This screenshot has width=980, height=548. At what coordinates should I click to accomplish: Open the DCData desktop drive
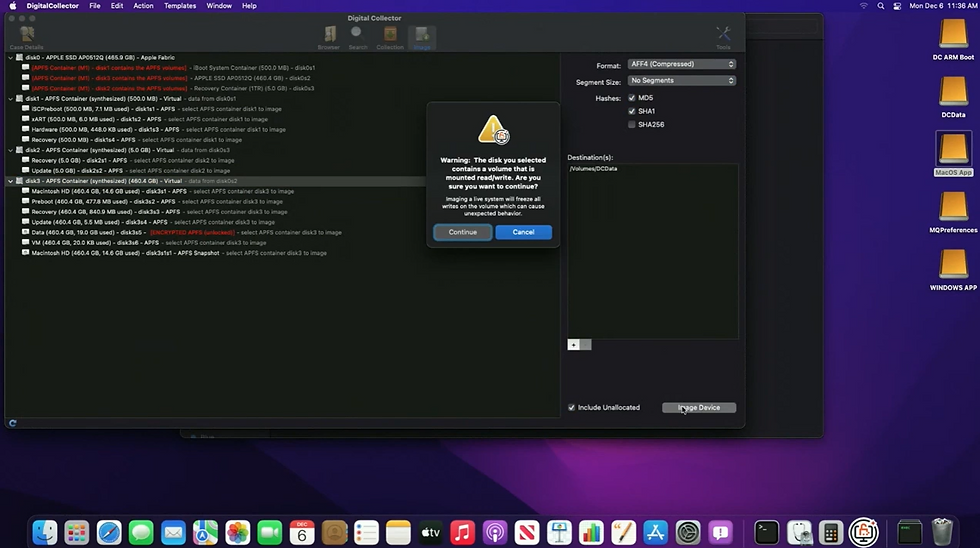coord(953,97)
